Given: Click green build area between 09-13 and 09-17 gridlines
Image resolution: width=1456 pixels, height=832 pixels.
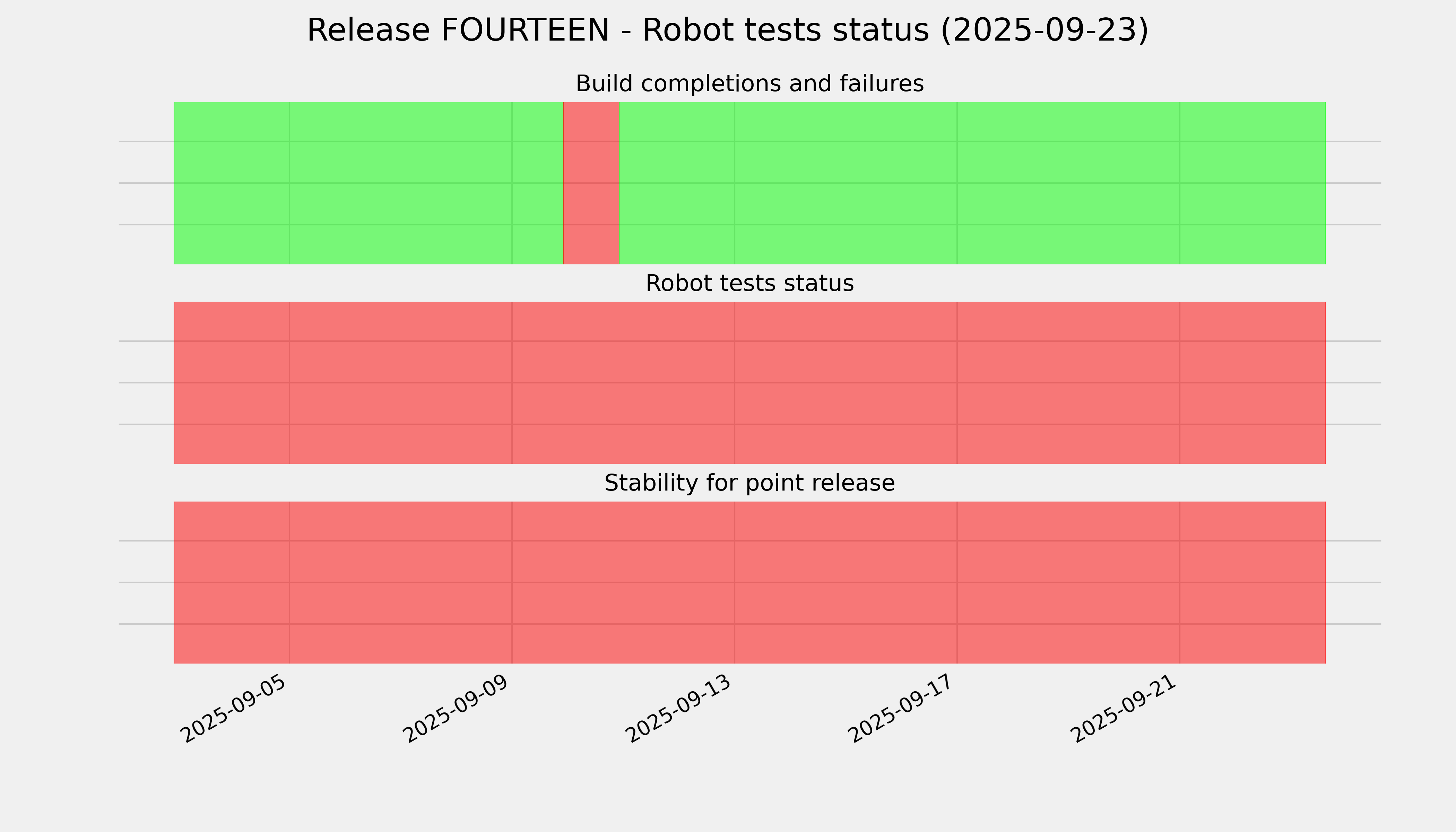Looking at the screenshot, I should pyautogui.click(x=846, y=183).
